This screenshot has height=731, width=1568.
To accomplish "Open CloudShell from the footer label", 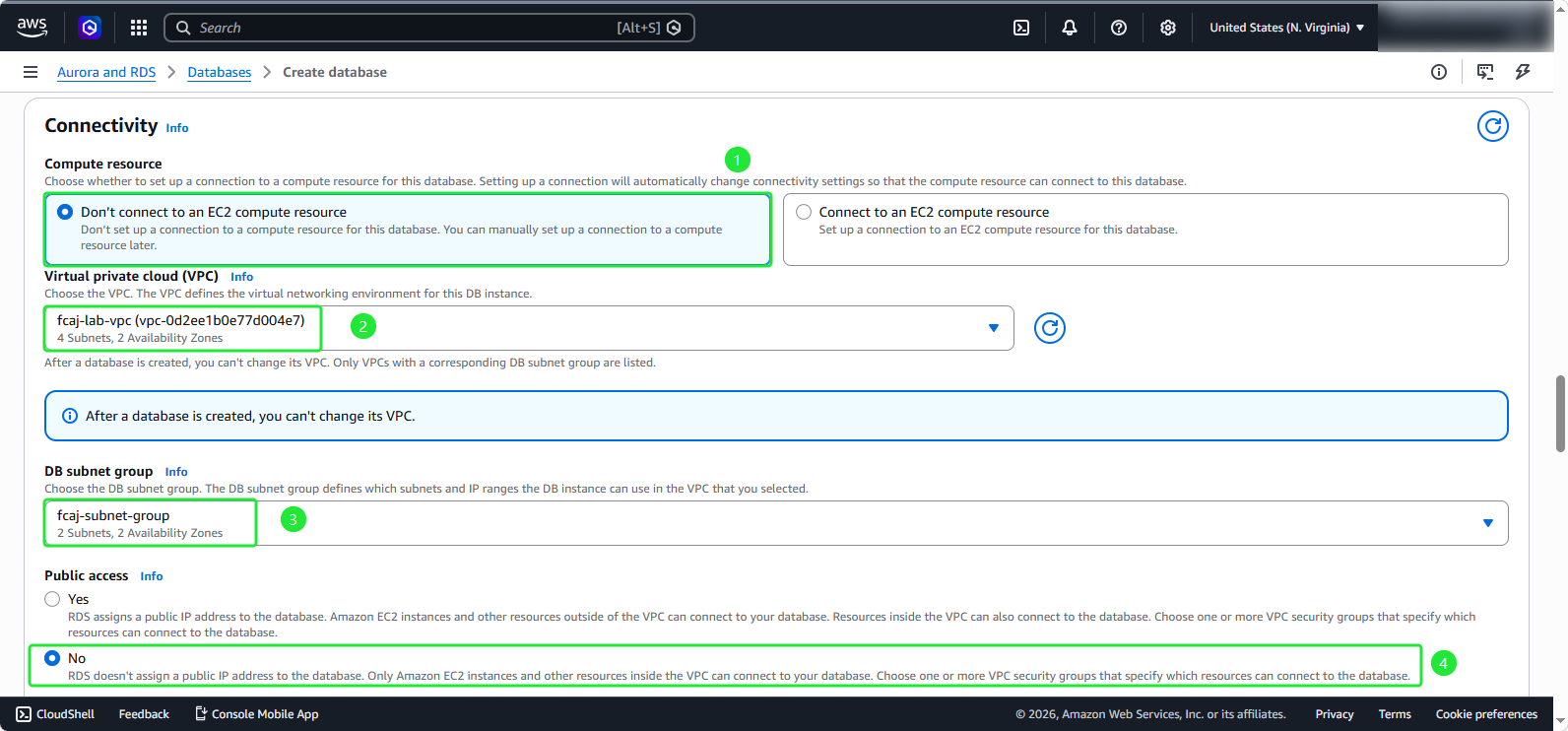I will (65, 714).
